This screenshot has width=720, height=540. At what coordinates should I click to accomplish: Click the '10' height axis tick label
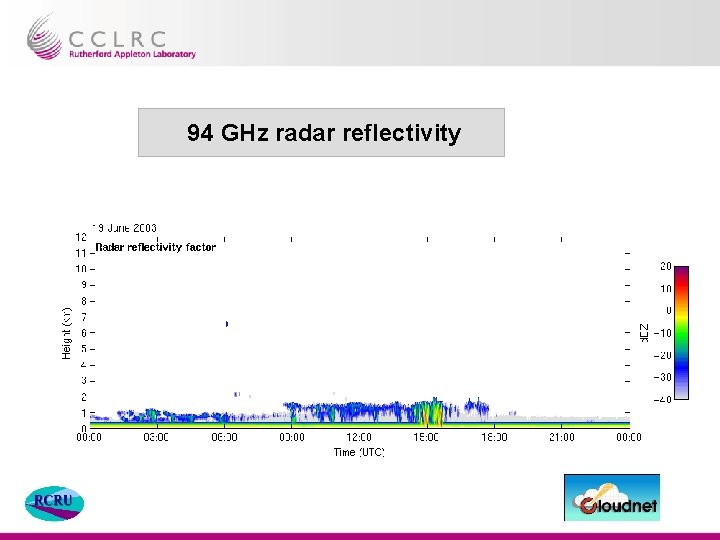point(81,269)
